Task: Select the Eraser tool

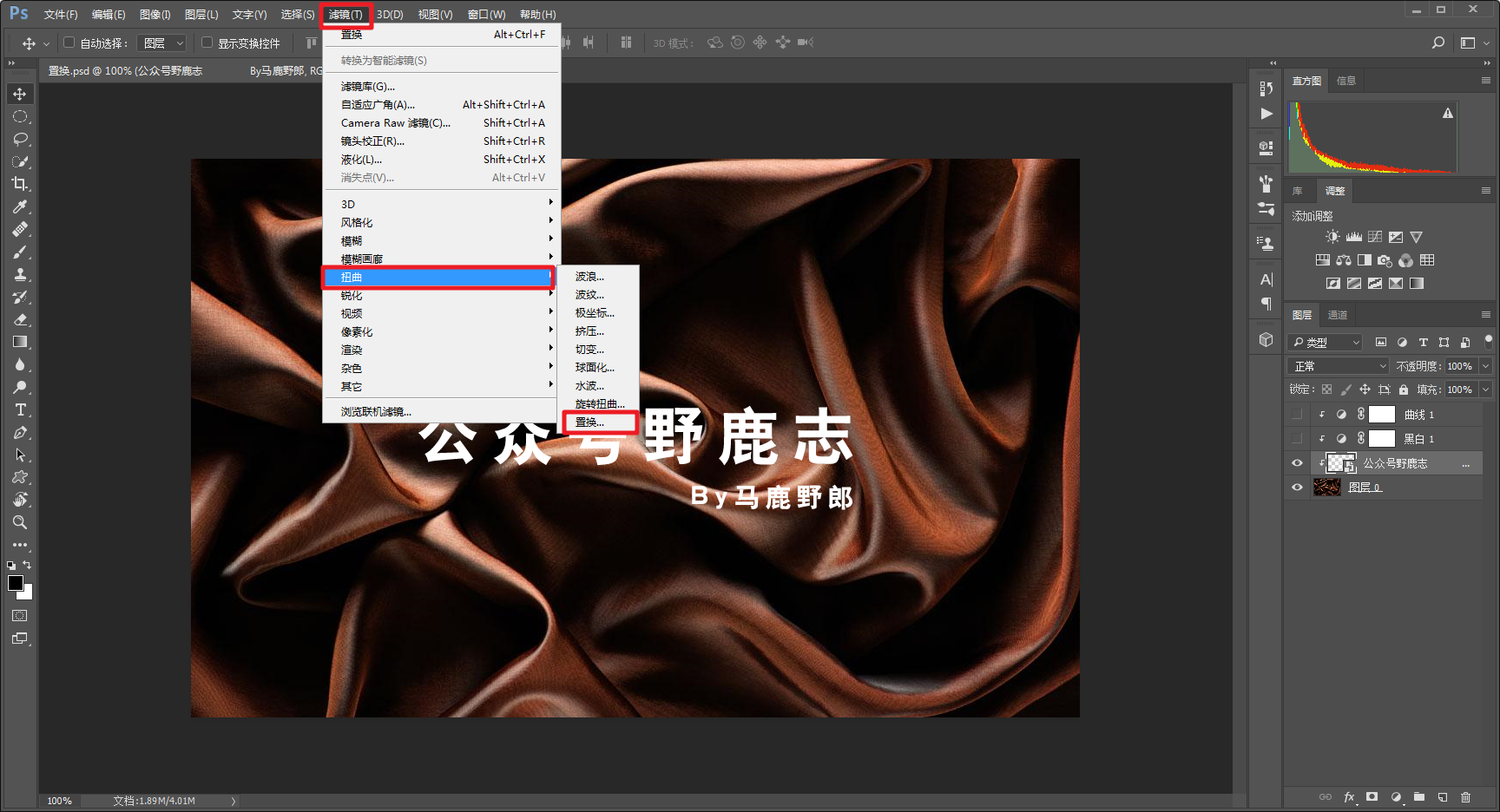Action: (20, 319)
